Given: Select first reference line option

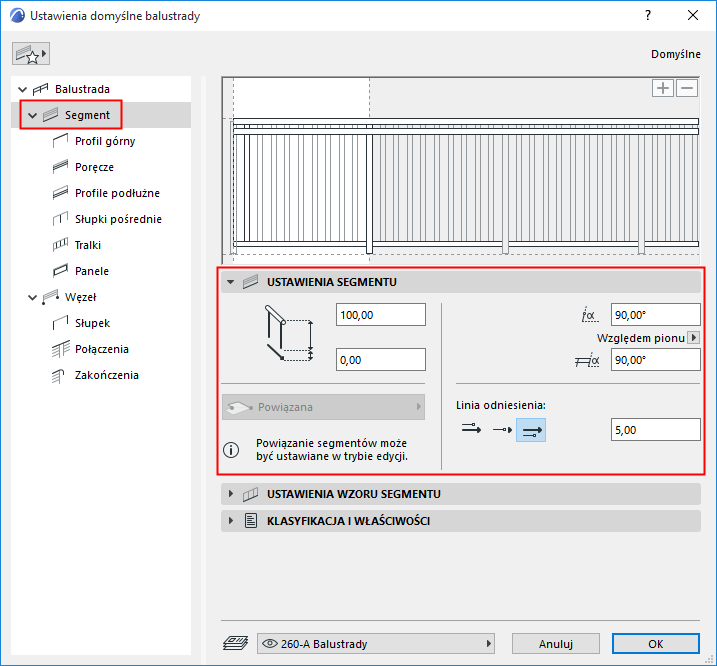Looking at the screenshot, I should pos(471,430).
